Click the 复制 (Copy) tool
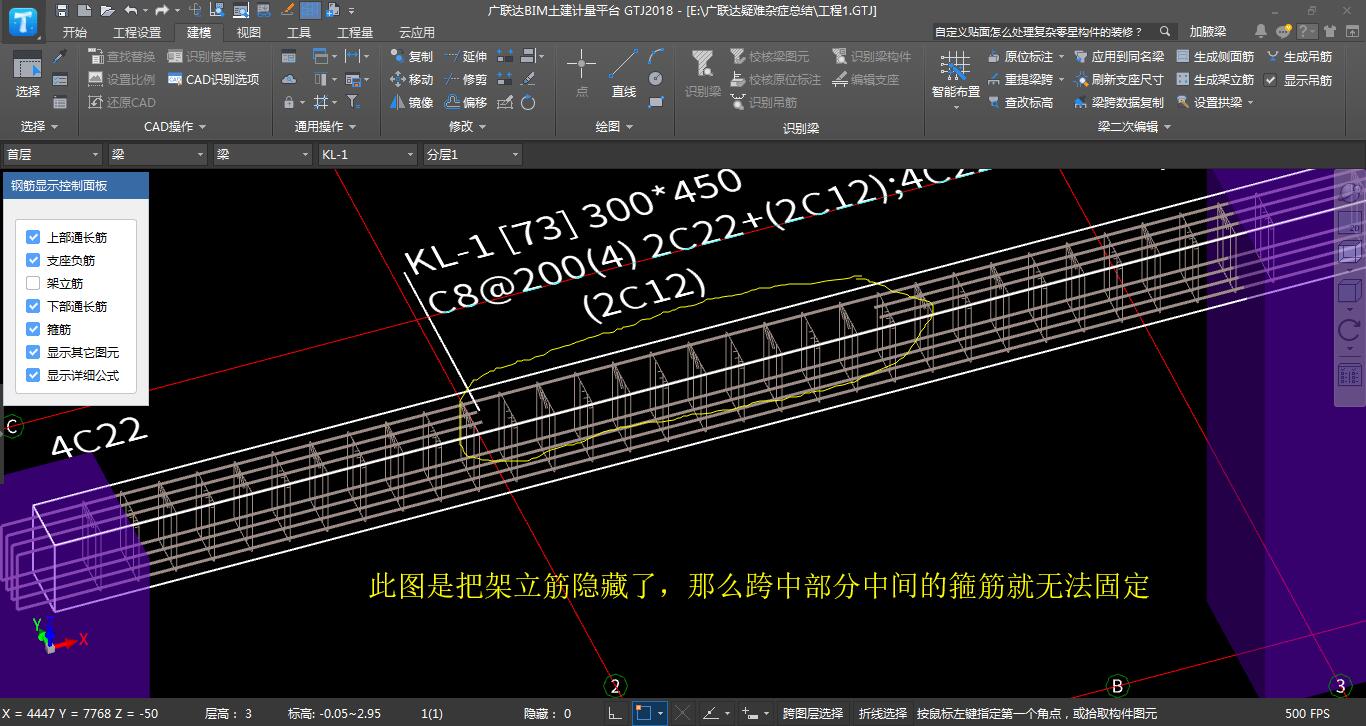The height and width of the screenshot is (726, 1366). [412, 57]
